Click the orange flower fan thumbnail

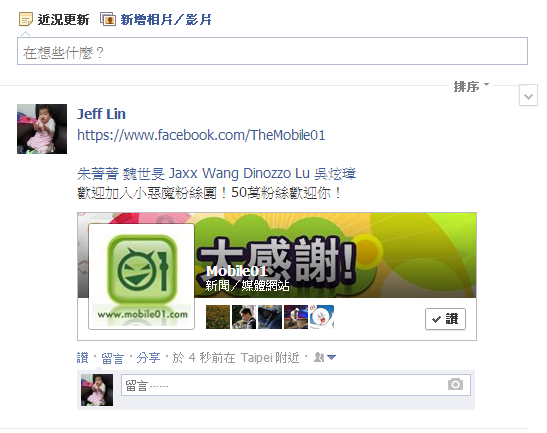tap(218, 317)
